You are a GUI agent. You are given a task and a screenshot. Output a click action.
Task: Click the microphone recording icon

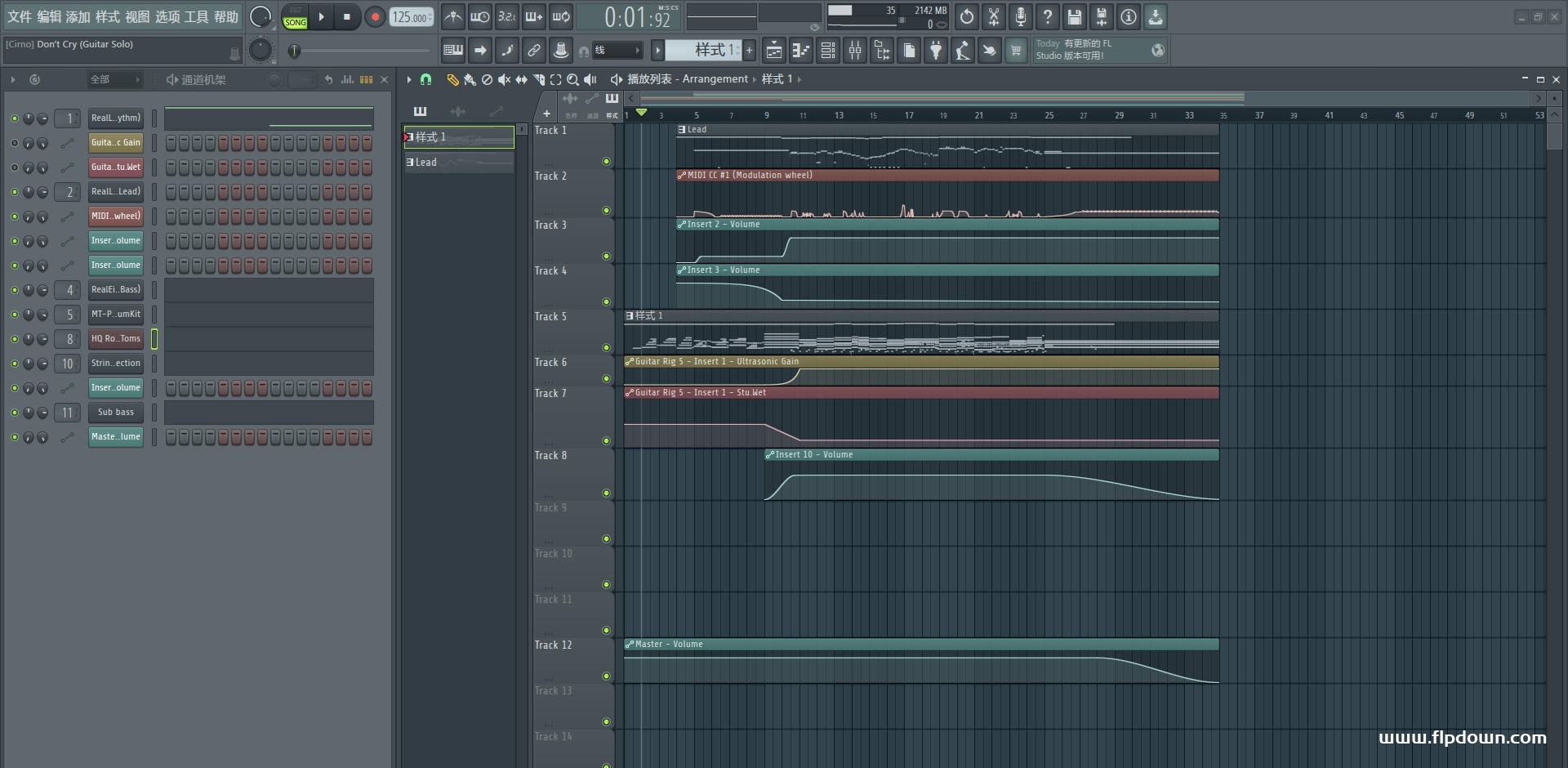pos(1021,16)
